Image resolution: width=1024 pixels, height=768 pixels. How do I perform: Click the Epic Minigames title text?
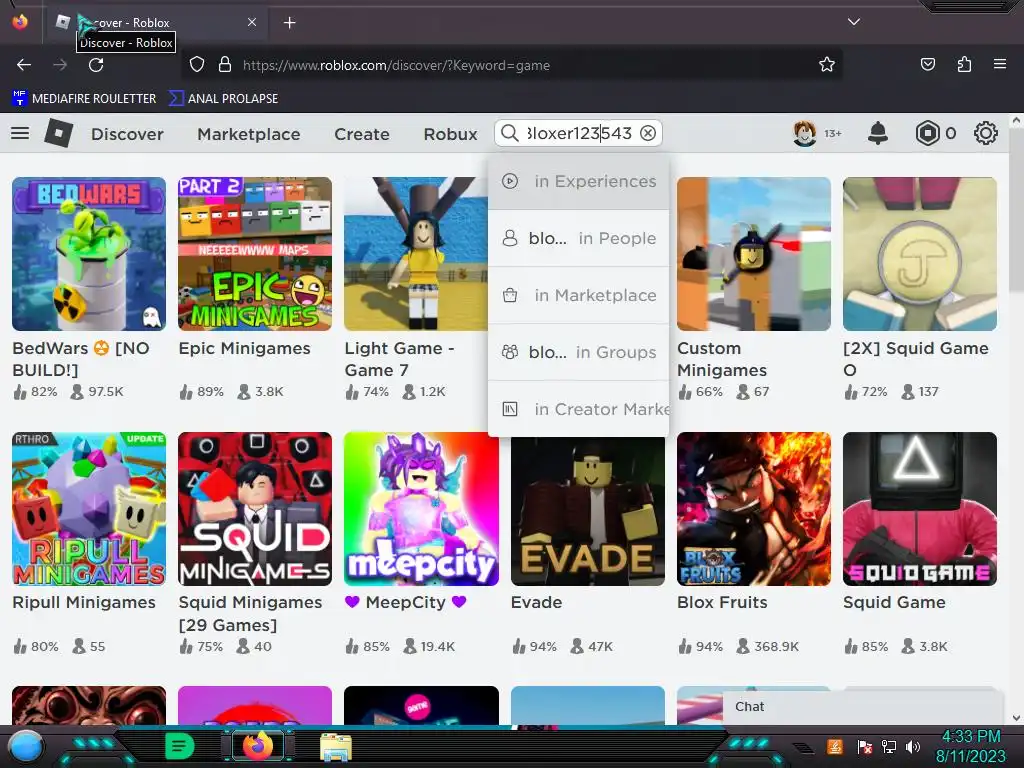[244, 349]
